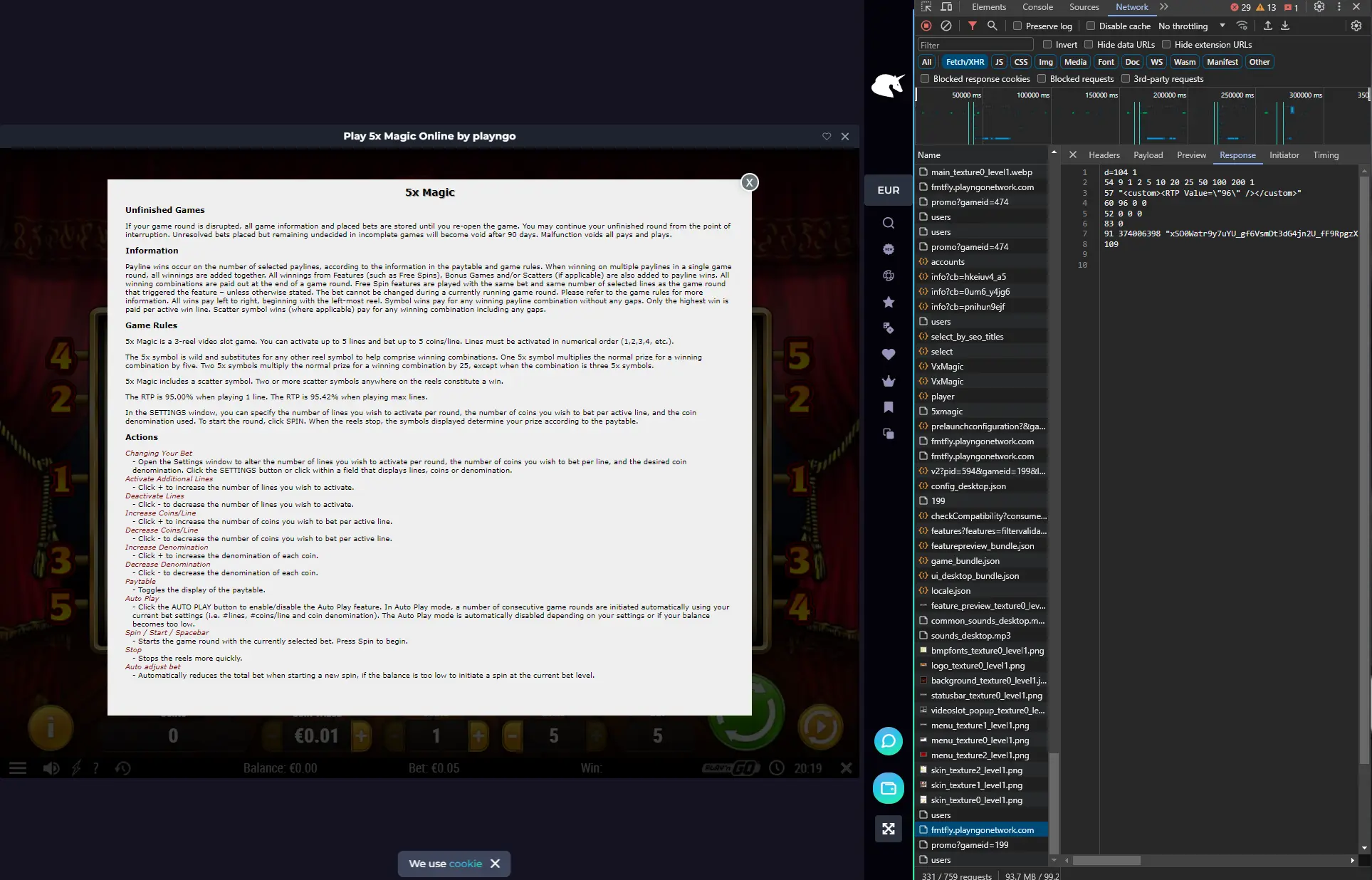Check Hide data URLs

click(x=1089, y=44)
